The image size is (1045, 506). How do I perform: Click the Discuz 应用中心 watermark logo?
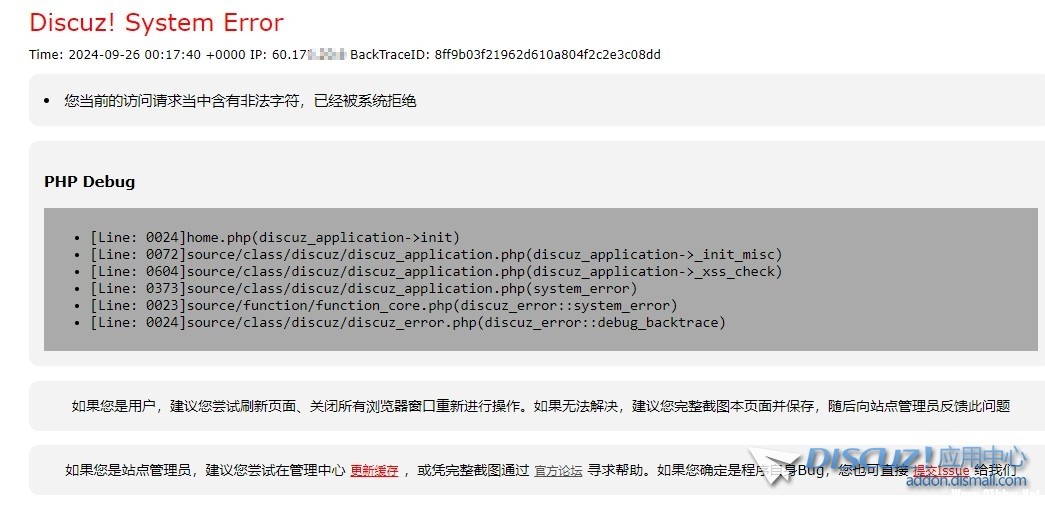pos(916,459)
